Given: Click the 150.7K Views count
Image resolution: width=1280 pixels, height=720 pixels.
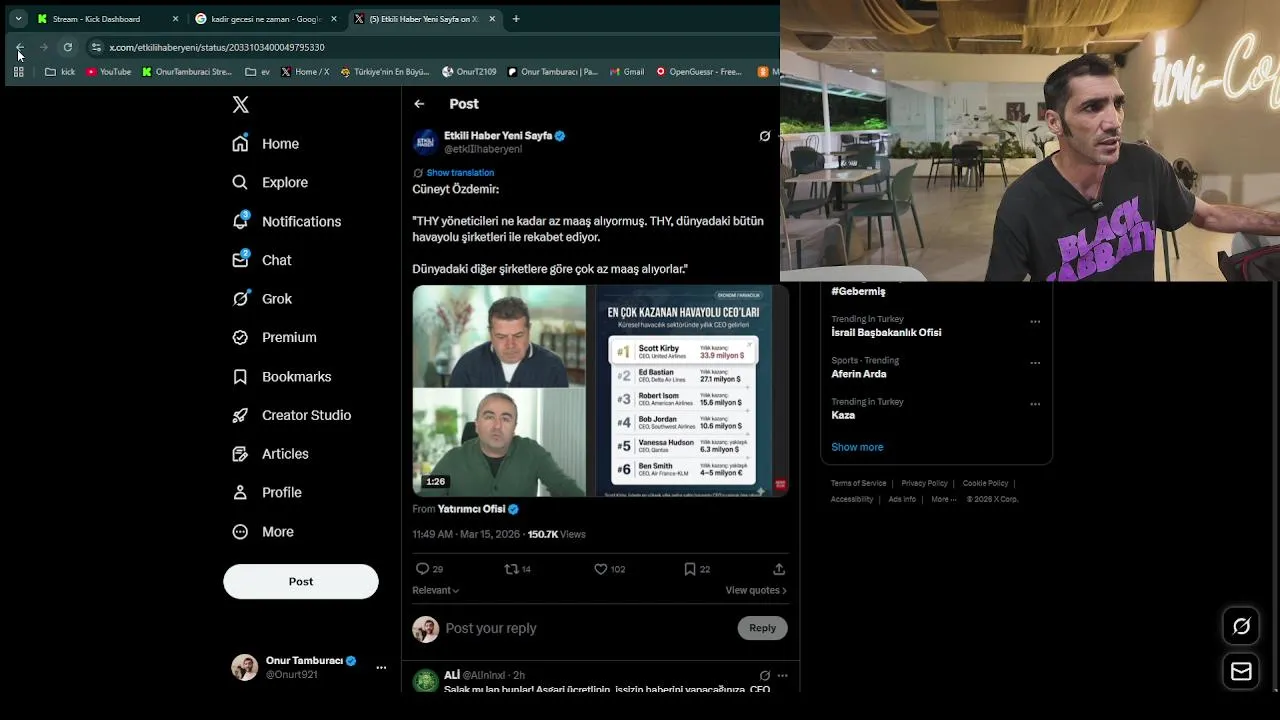Looking at the screenshot, I should (x=556, y=535).
